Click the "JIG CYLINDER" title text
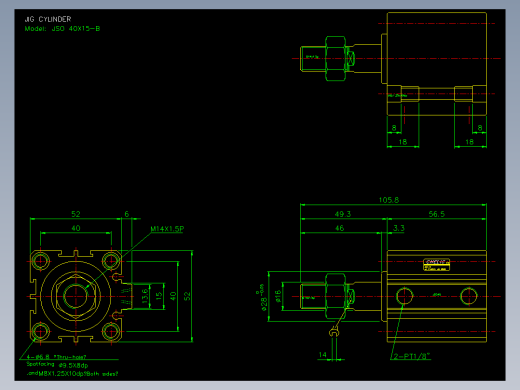The width and height of the screenshot is (520, 390). pyautogui.click(x=48, y=19)
